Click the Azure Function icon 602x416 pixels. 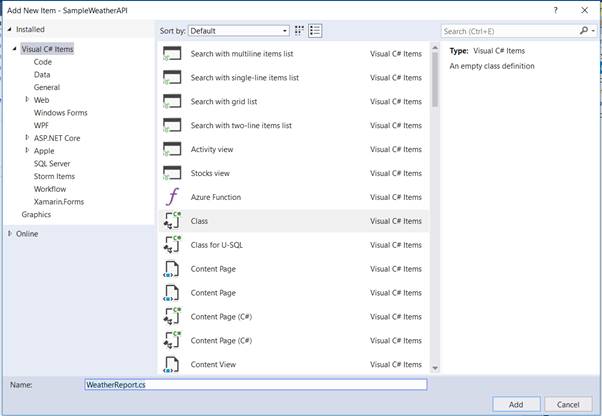tap(171, 197)
